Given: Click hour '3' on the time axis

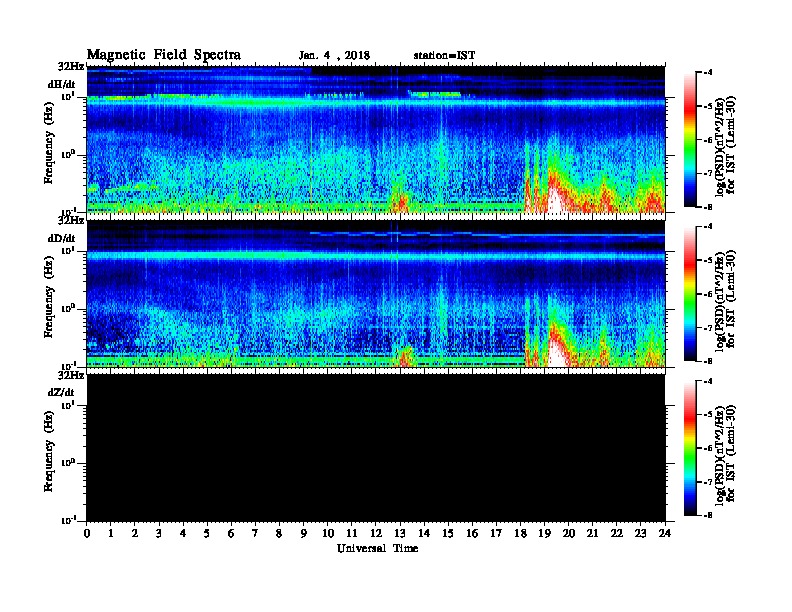Looking at the screenshot, I should pyautogui.click(x=159, y=534).
